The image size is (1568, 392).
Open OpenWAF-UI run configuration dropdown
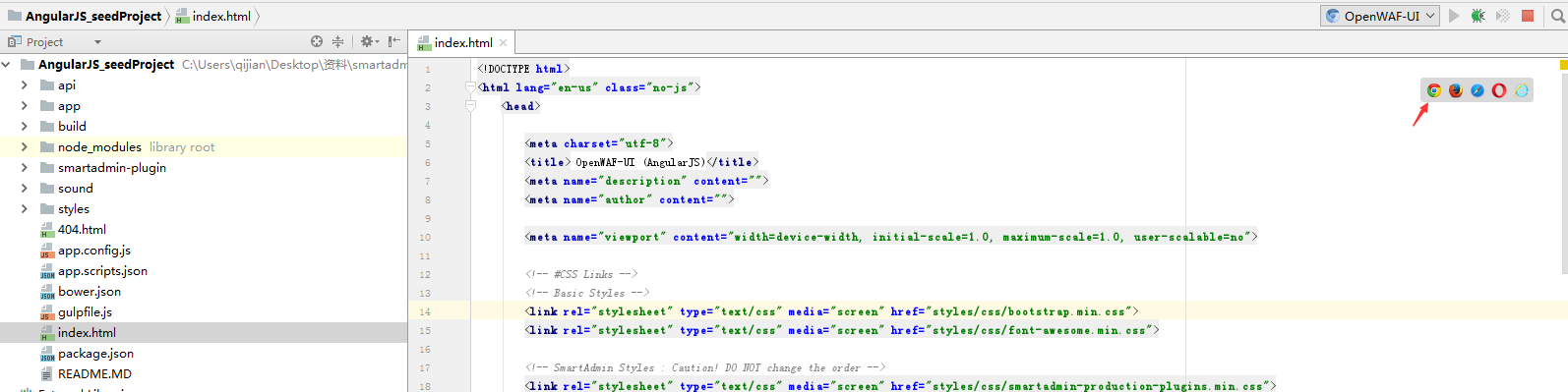tap(1380, 16)
